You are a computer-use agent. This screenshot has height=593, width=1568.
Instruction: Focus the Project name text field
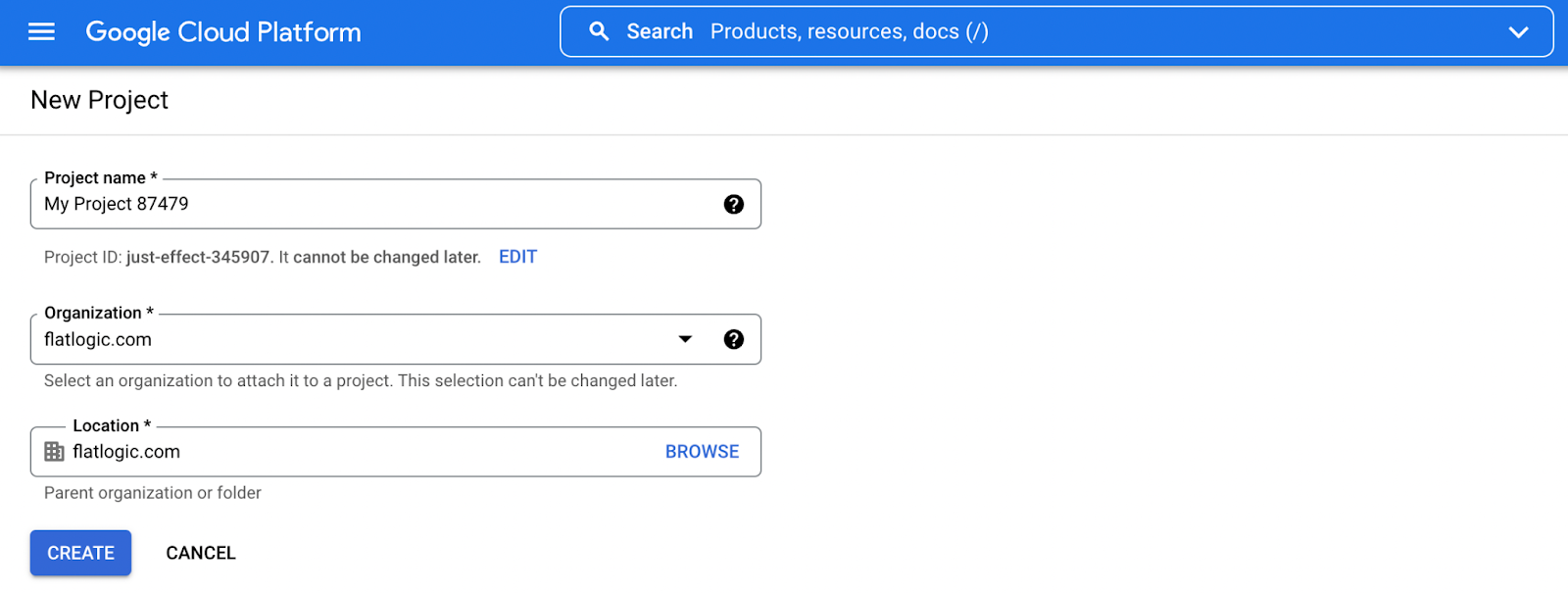[x=372, y=204]
